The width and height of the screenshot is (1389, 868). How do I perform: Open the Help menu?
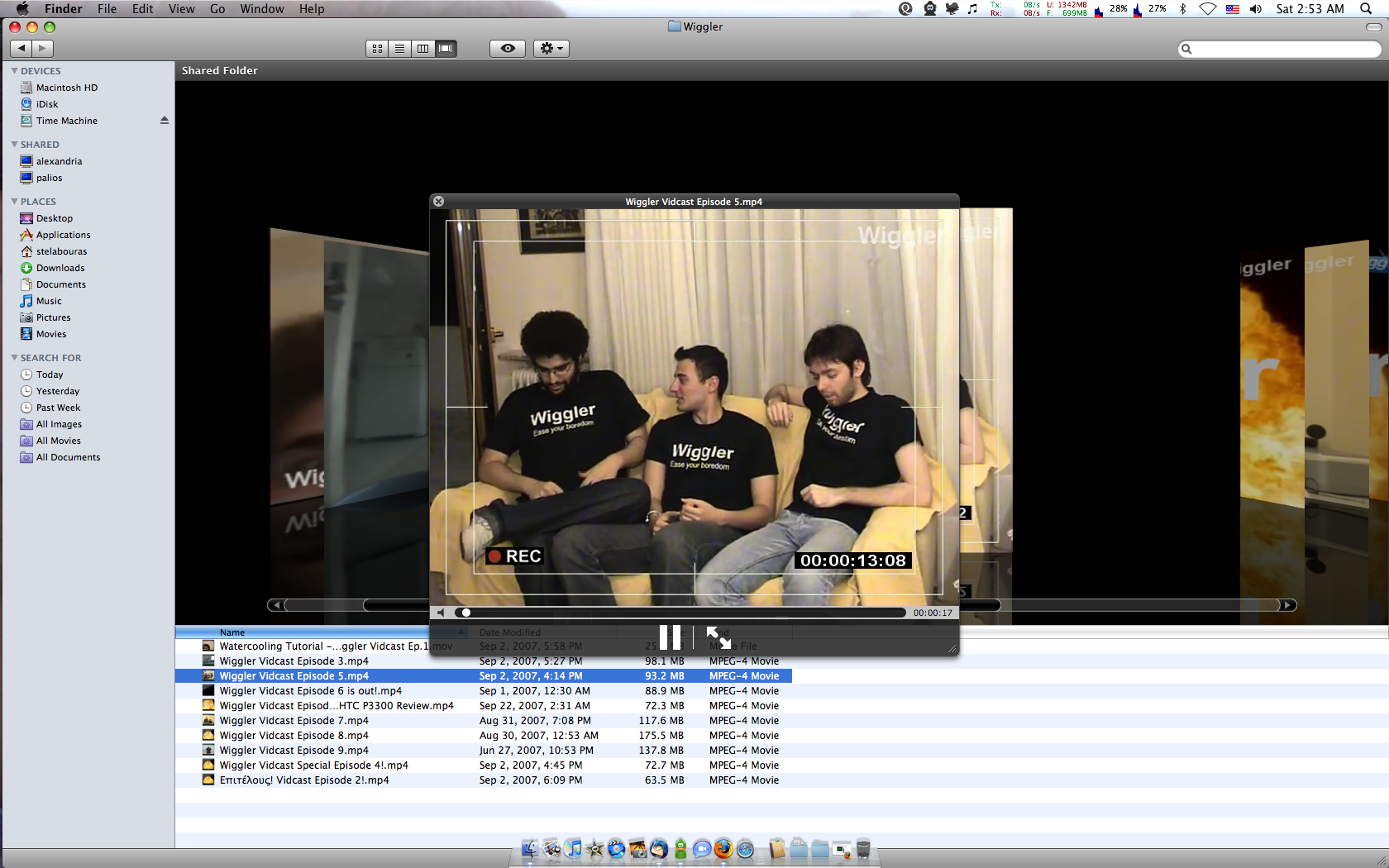(x=312, y=9)
